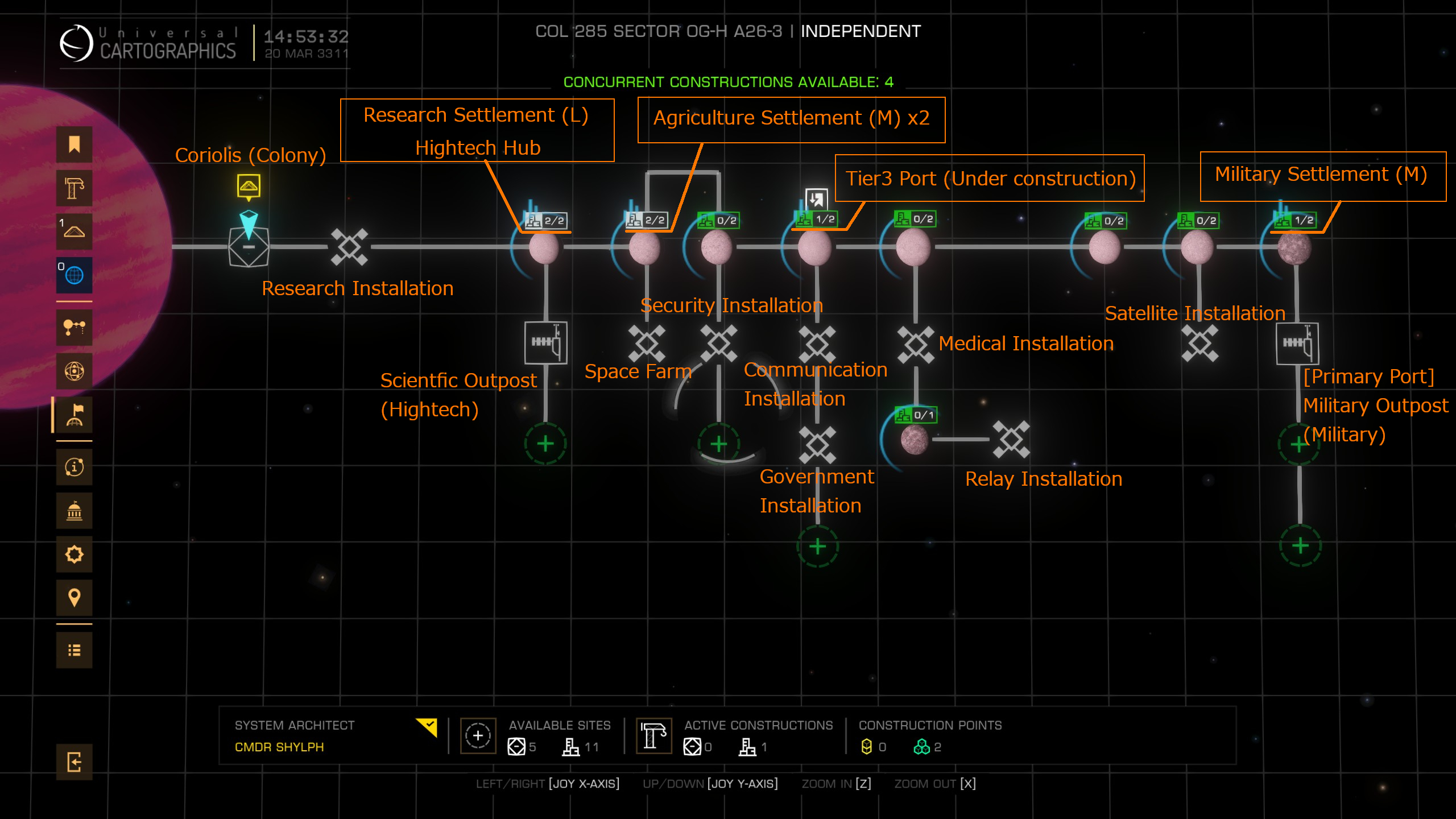Select the Government Installation icon
Screen dimensions: 1456x819
point(817,445)
